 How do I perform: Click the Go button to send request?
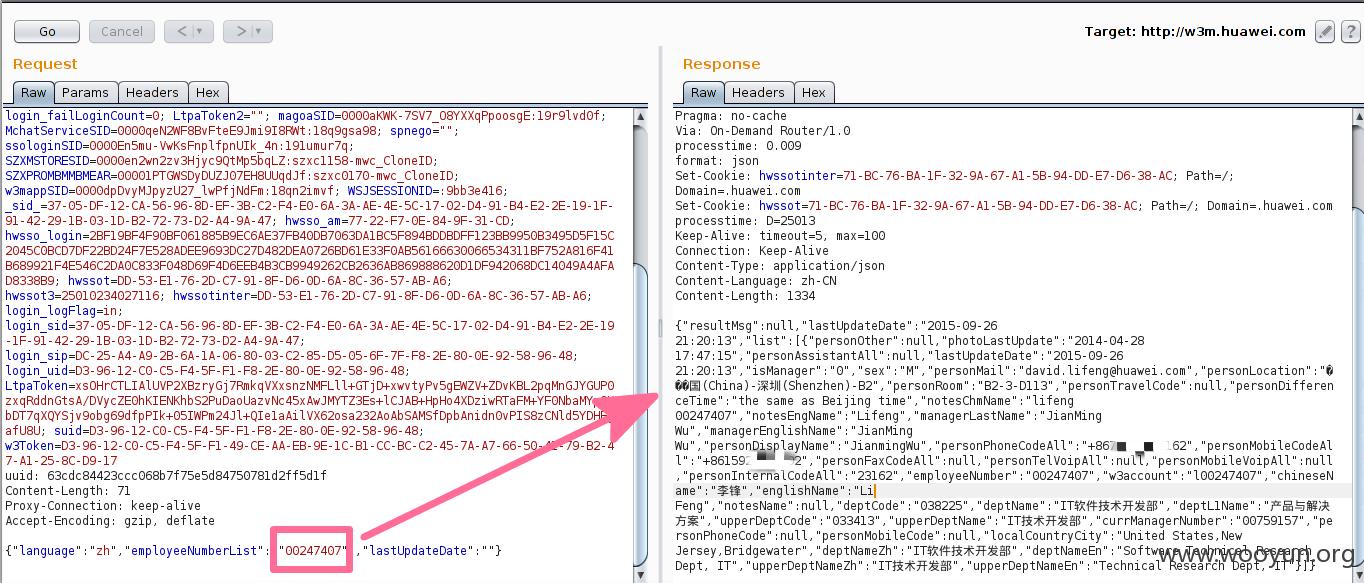47,31
